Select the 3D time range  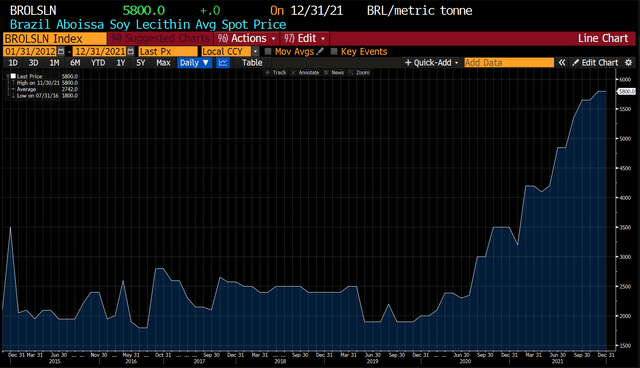pos(33,62)
